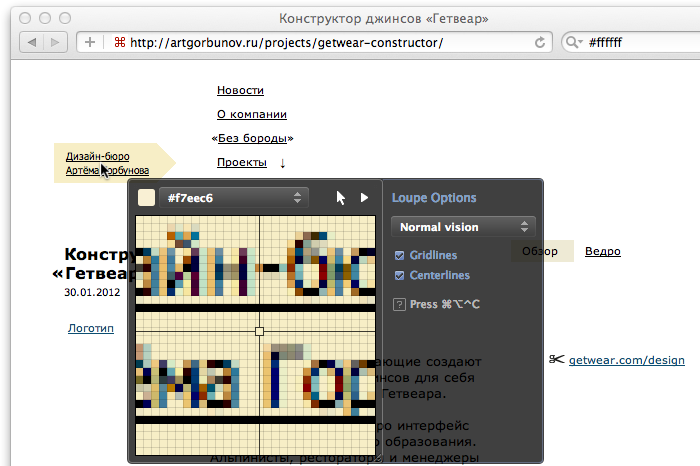
Task: Collapse loupe options with the triangle icon
Action: point(365,198)
